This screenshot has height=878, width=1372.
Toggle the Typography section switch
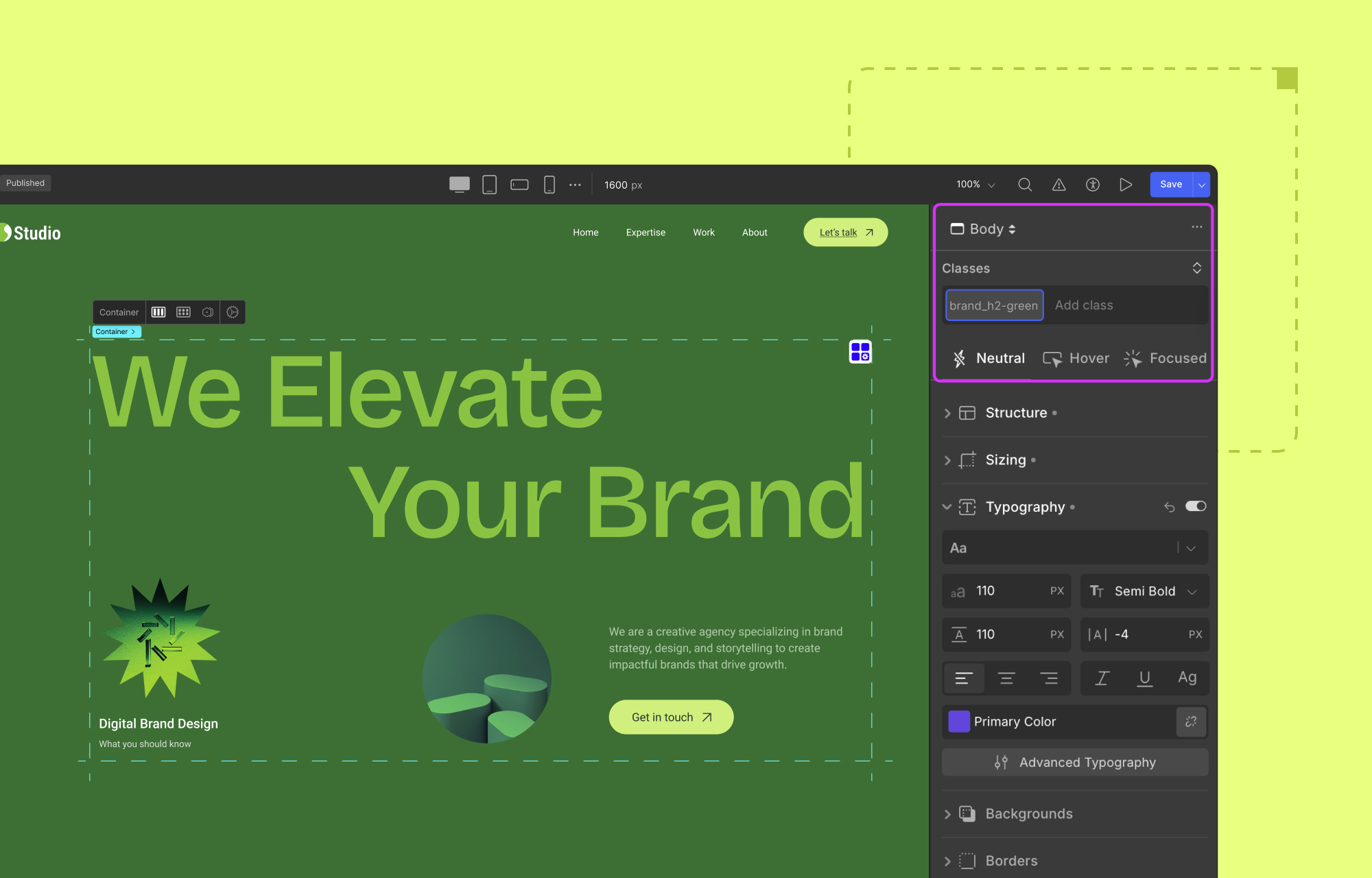click(1195, 506)
